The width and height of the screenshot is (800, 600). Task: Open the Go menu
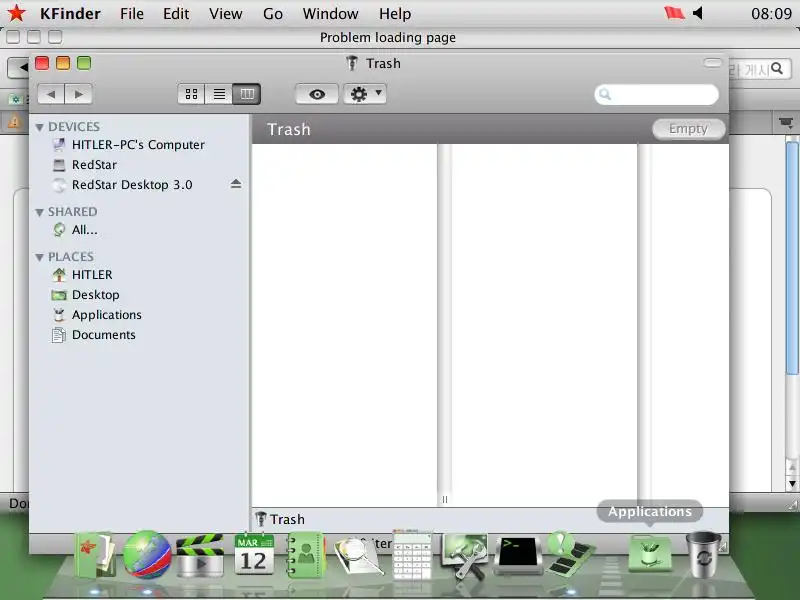[x=273, y=14]
